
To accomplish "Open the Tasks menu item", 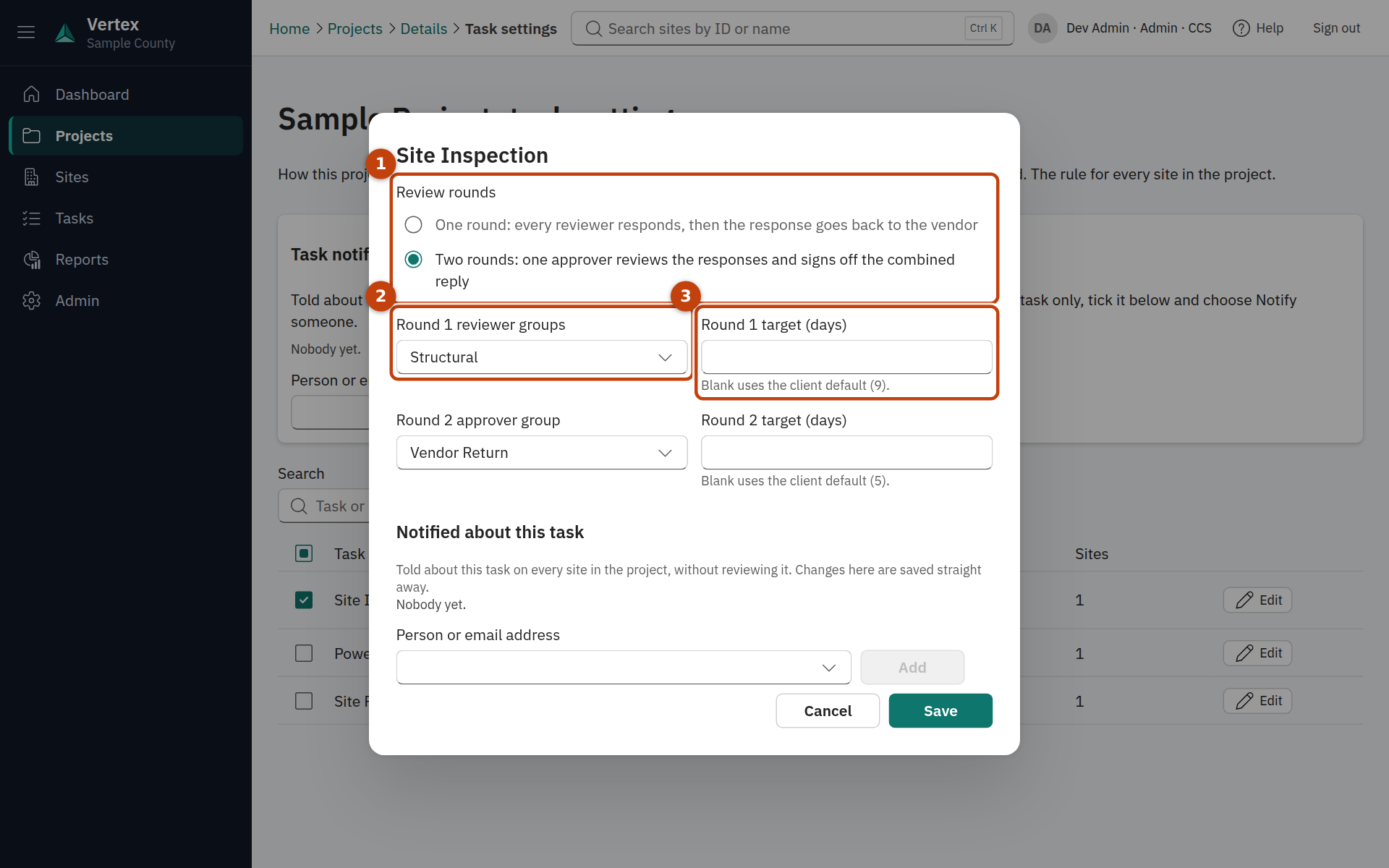I will click(126, 218).
